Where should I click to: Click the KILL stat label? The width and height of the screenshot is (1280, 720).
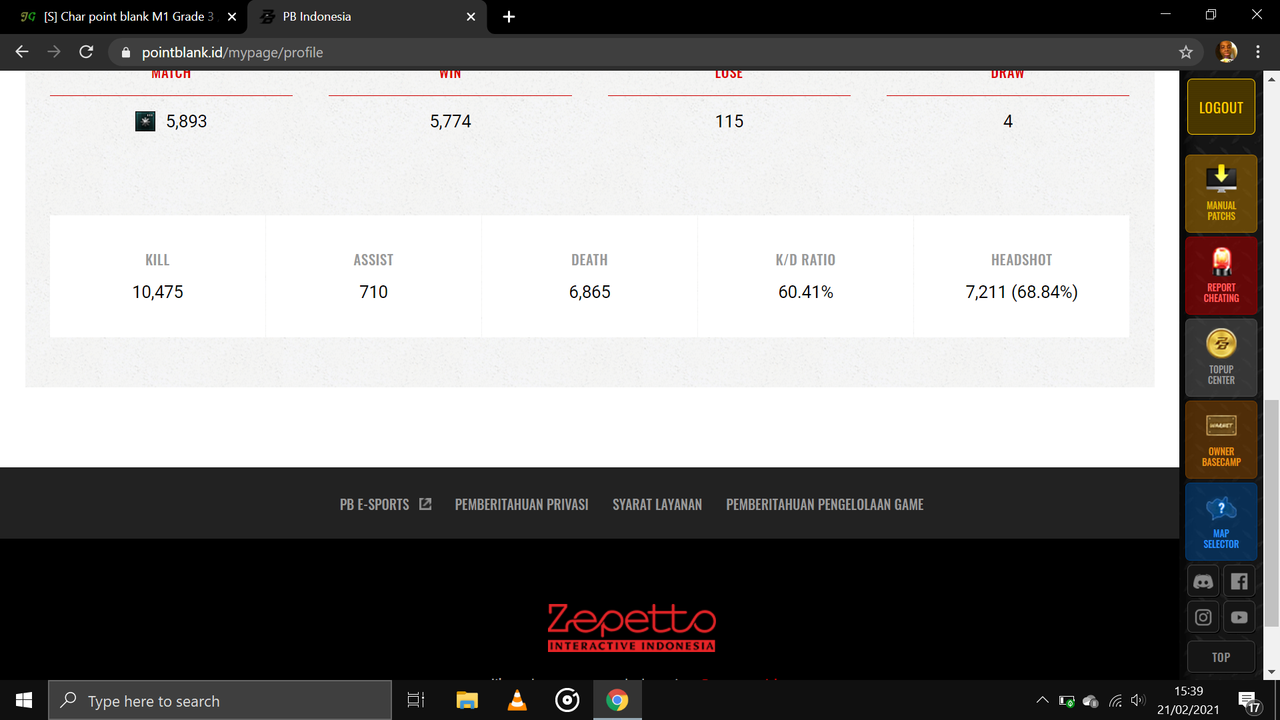pyautogui.click(x=158, y=260)
